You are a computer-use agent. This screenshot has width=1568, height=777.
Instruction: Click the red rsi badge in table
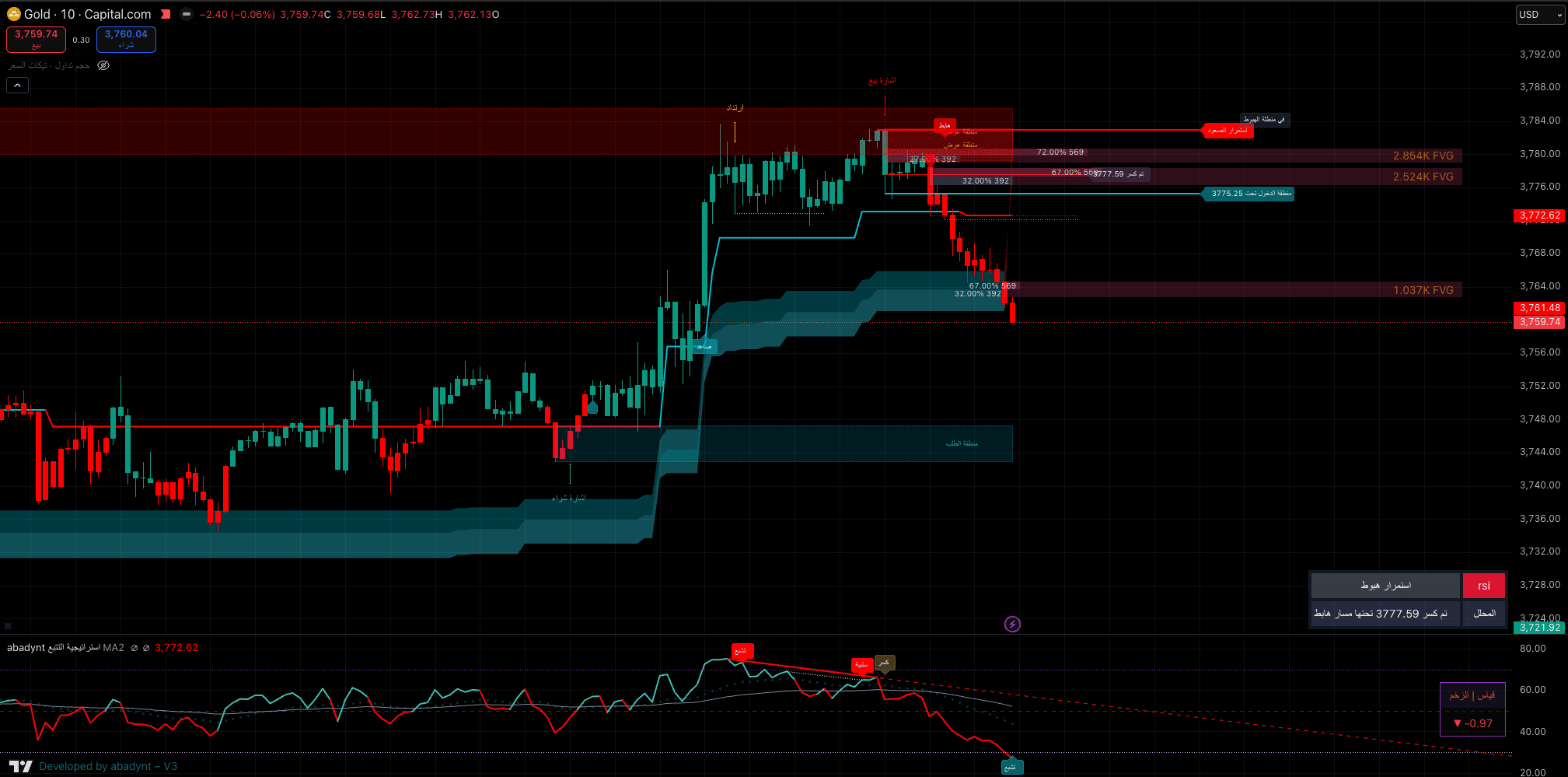1483,586
